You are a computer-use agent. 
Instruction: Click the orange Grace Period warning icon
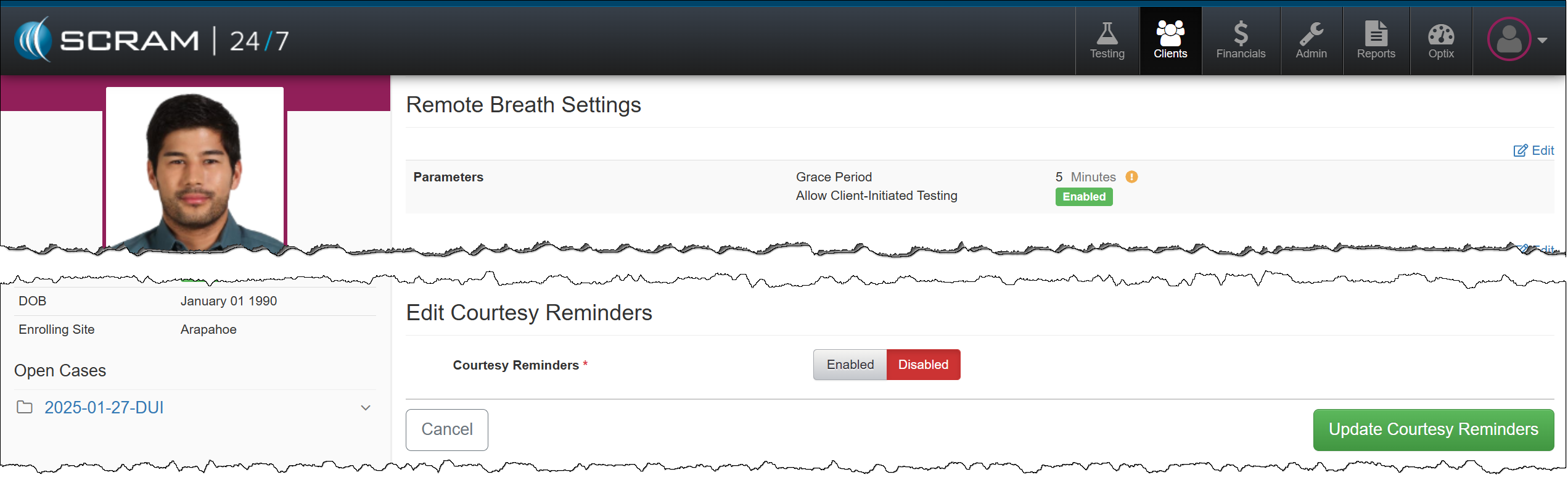point(1131,177)
